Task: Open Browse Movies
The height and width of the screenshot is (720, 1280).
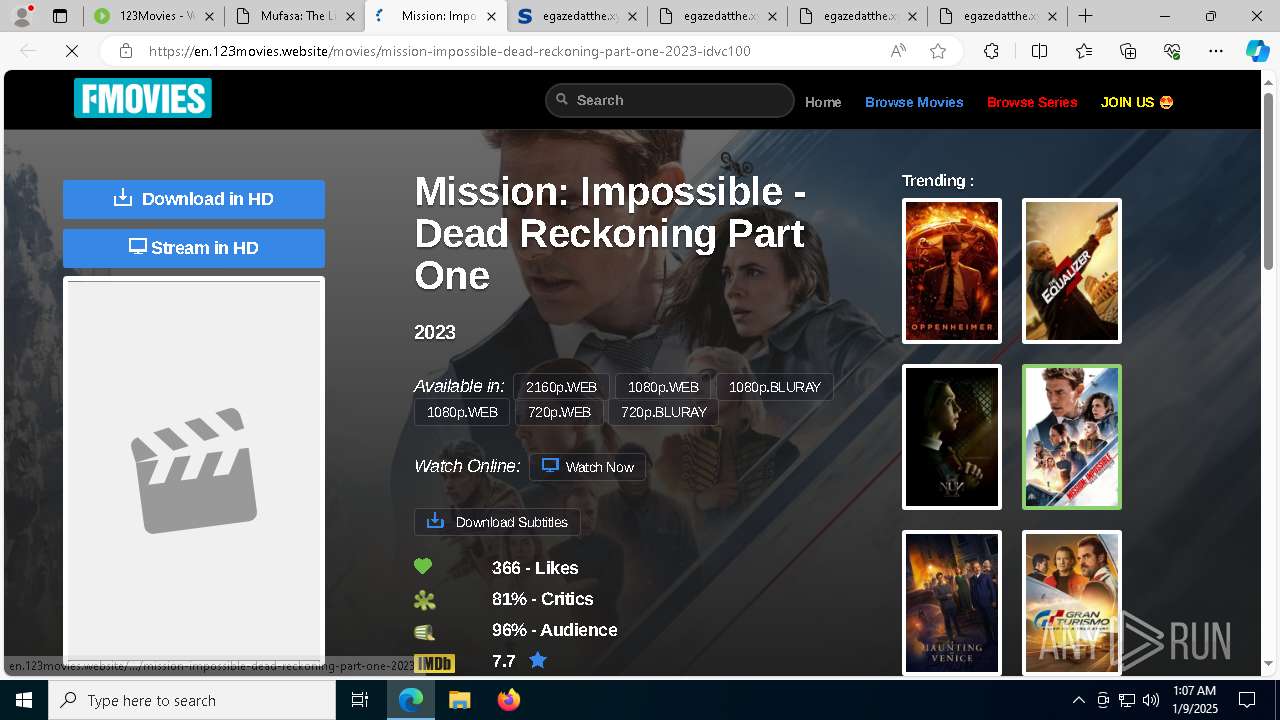Action: [x=914, y=102]
